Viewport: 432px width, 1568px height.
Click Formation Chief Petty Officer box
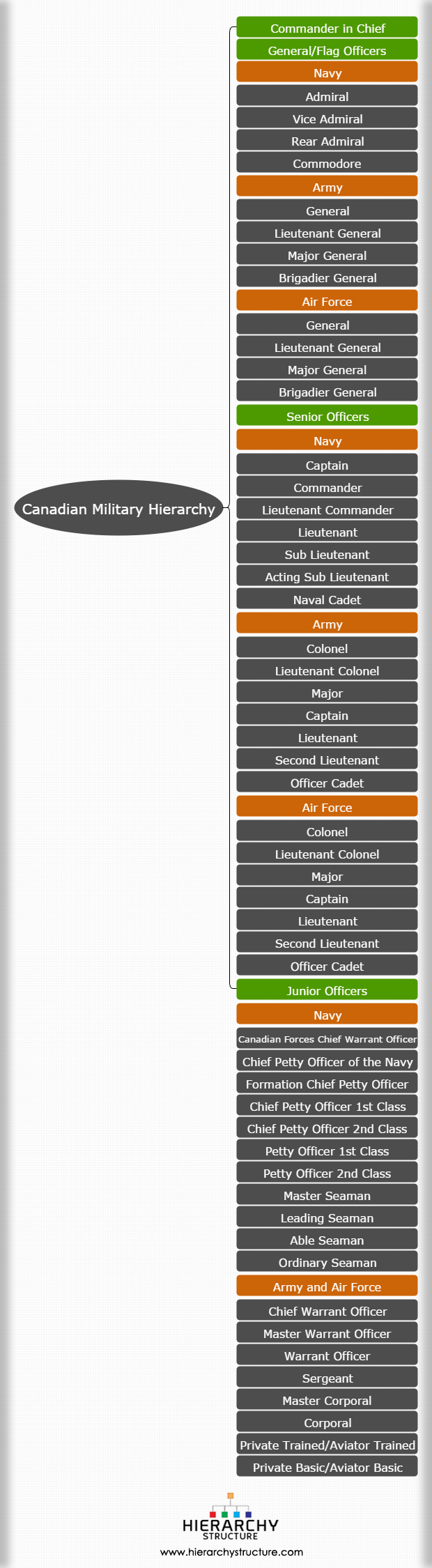(x=327, y=1084)
